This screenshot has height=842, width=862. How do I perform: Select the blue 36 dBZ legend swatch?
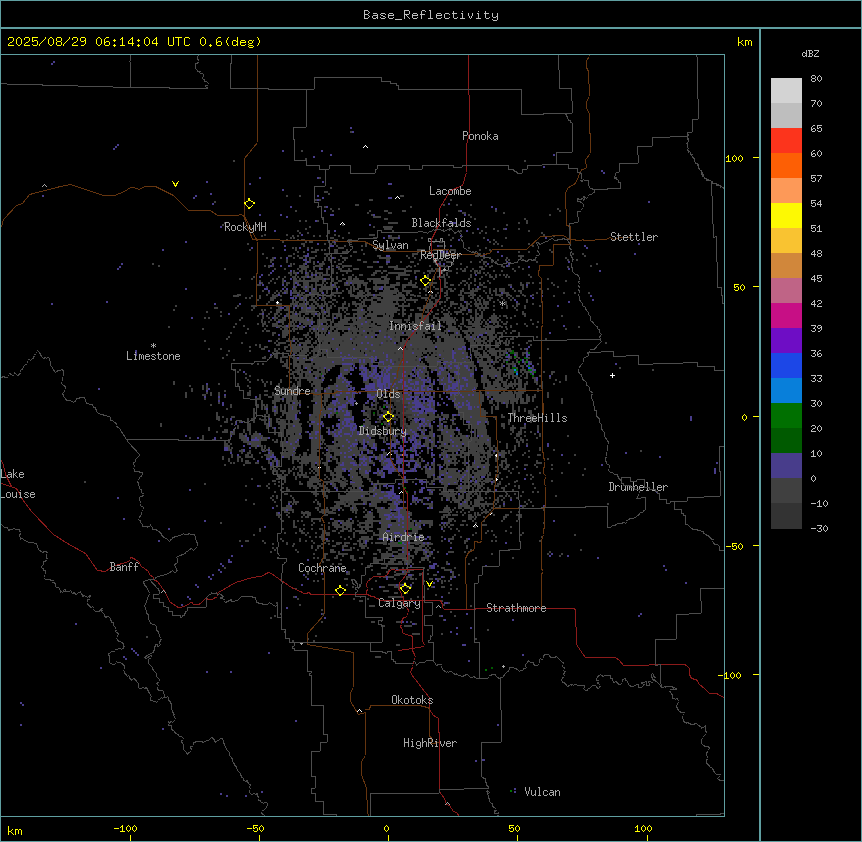pyautogui.click(x=786, y=365)
